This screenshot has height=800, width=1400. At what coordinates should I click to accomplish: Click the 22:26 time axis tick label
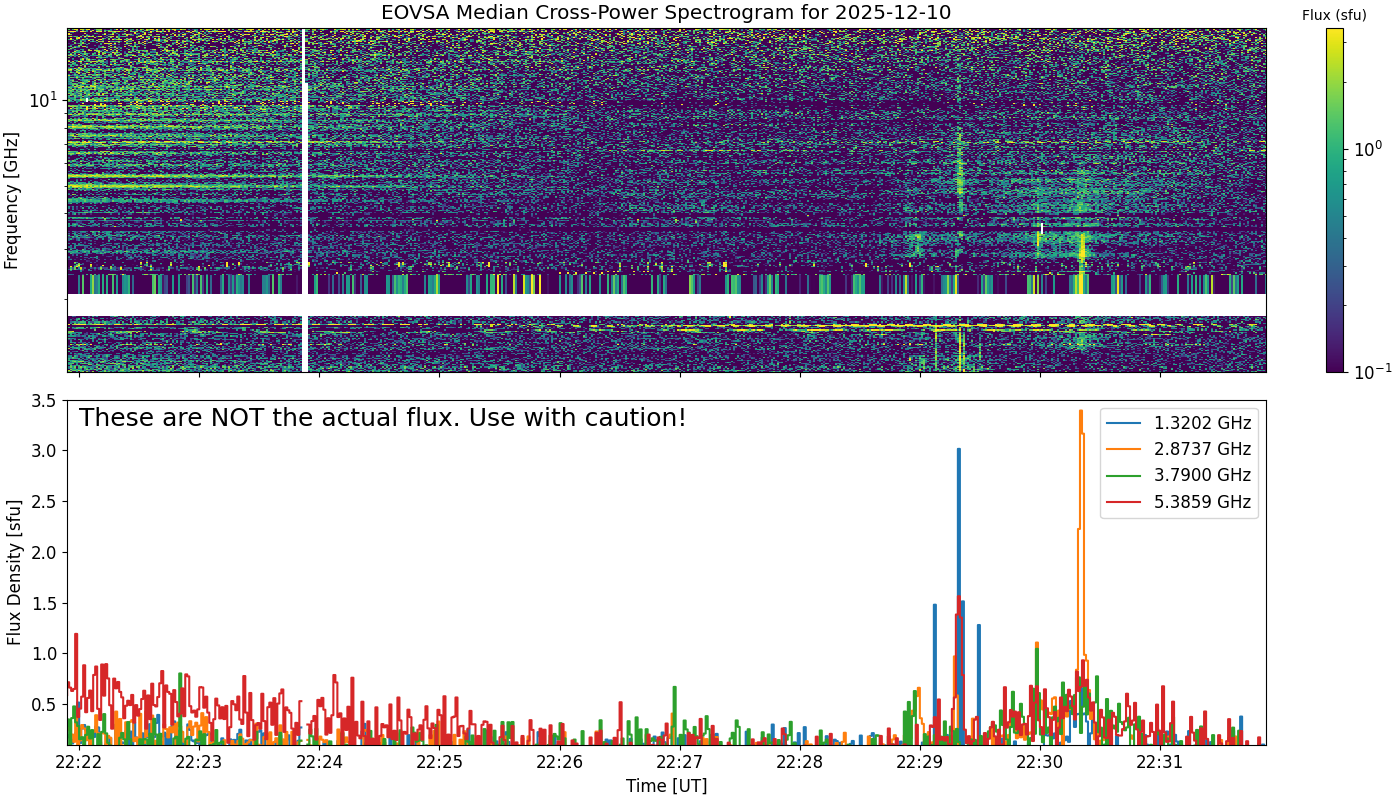pos(560,763)
